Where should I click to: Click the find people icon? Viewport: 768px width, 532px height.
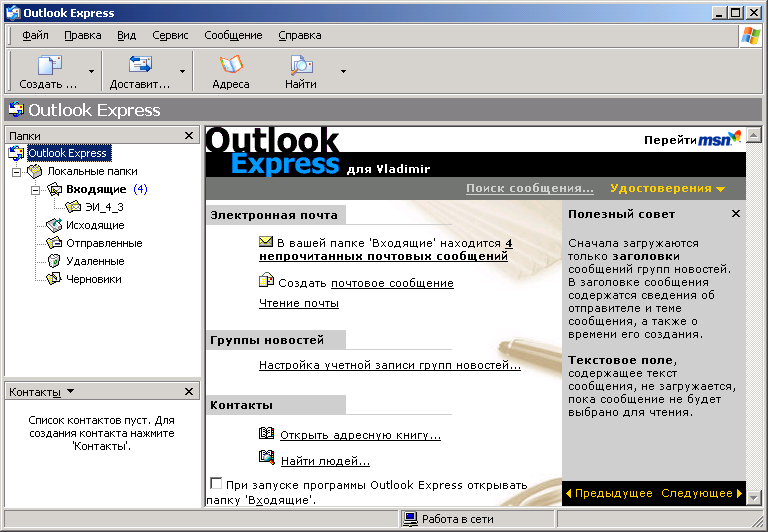pyautogui.click(x=266, y=458)
